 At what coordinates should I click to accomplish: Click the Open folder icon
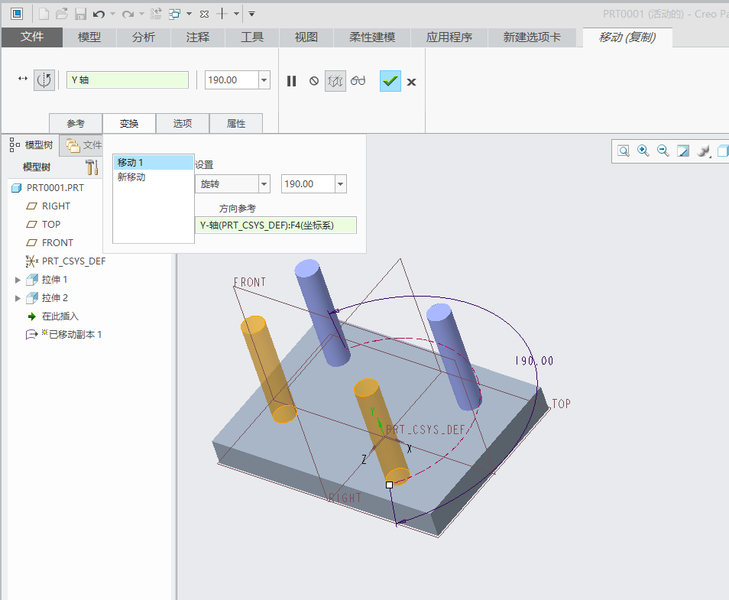pyautogui.click(x=62, y=14)
